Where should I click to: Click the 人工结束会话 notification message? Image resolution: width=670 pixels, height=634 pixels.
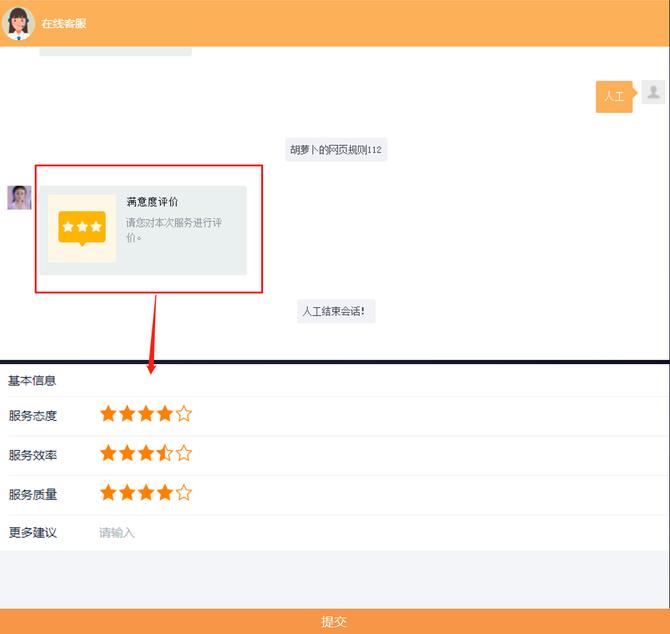coord(335,311)
